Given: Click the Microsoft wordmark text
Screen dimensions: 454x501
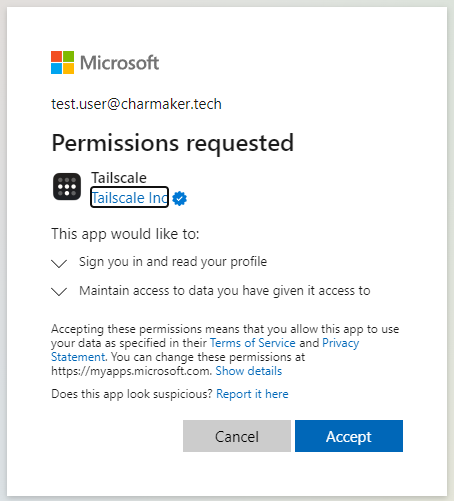Looking at the screenshot, I should click(x=120, y=63).
